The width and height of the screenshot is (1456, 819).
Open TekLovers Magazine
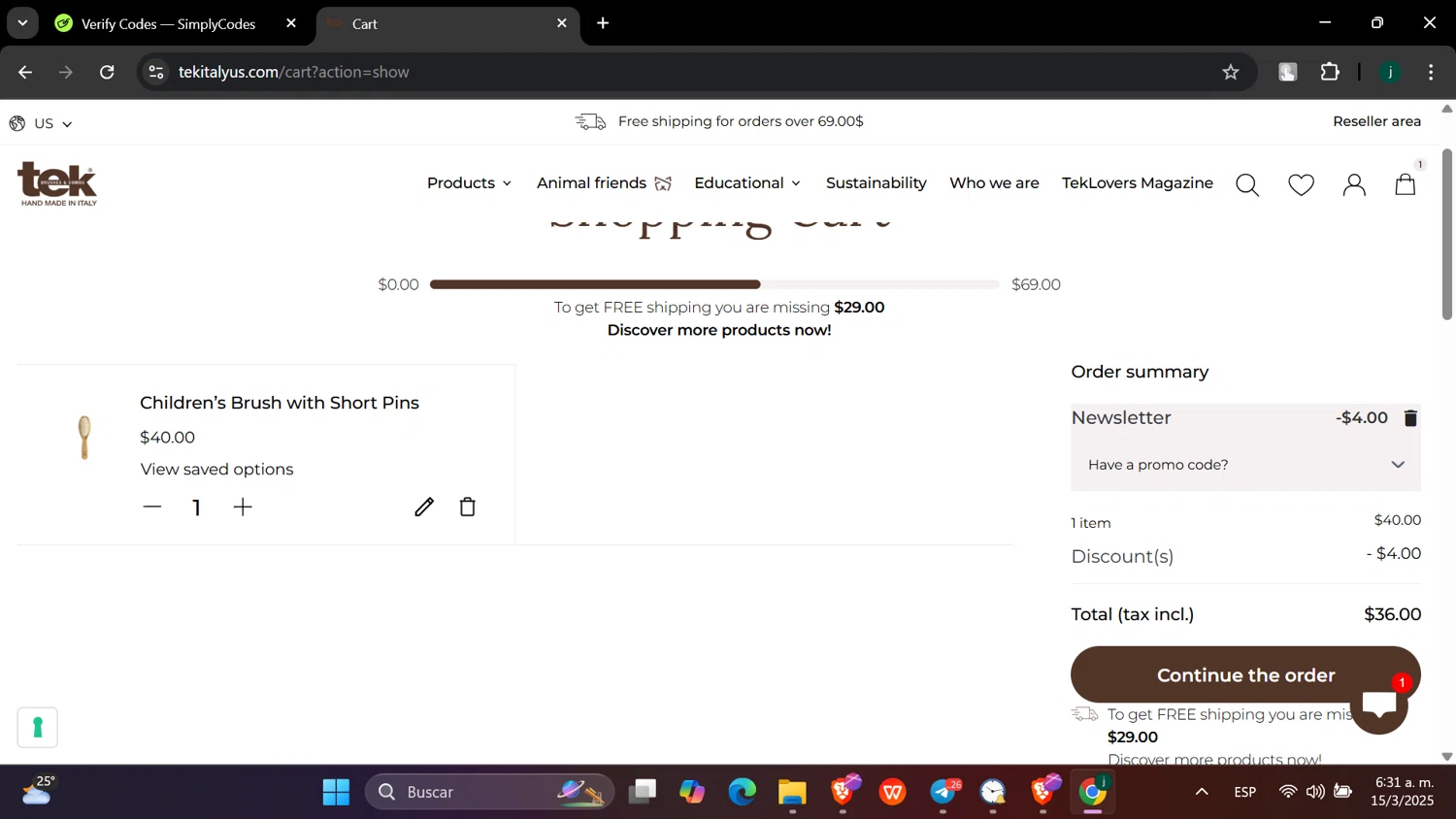tap(1138, 183)
